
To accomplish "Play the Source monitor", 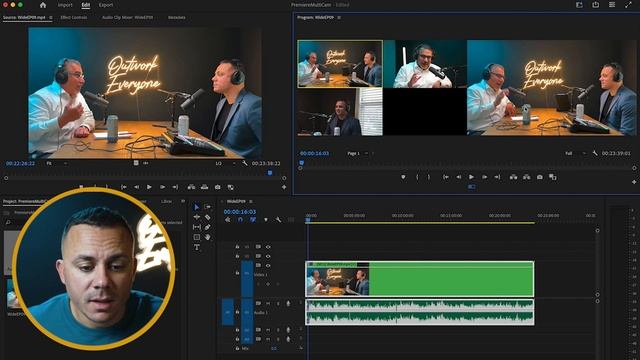I will (x=149, y=187).
